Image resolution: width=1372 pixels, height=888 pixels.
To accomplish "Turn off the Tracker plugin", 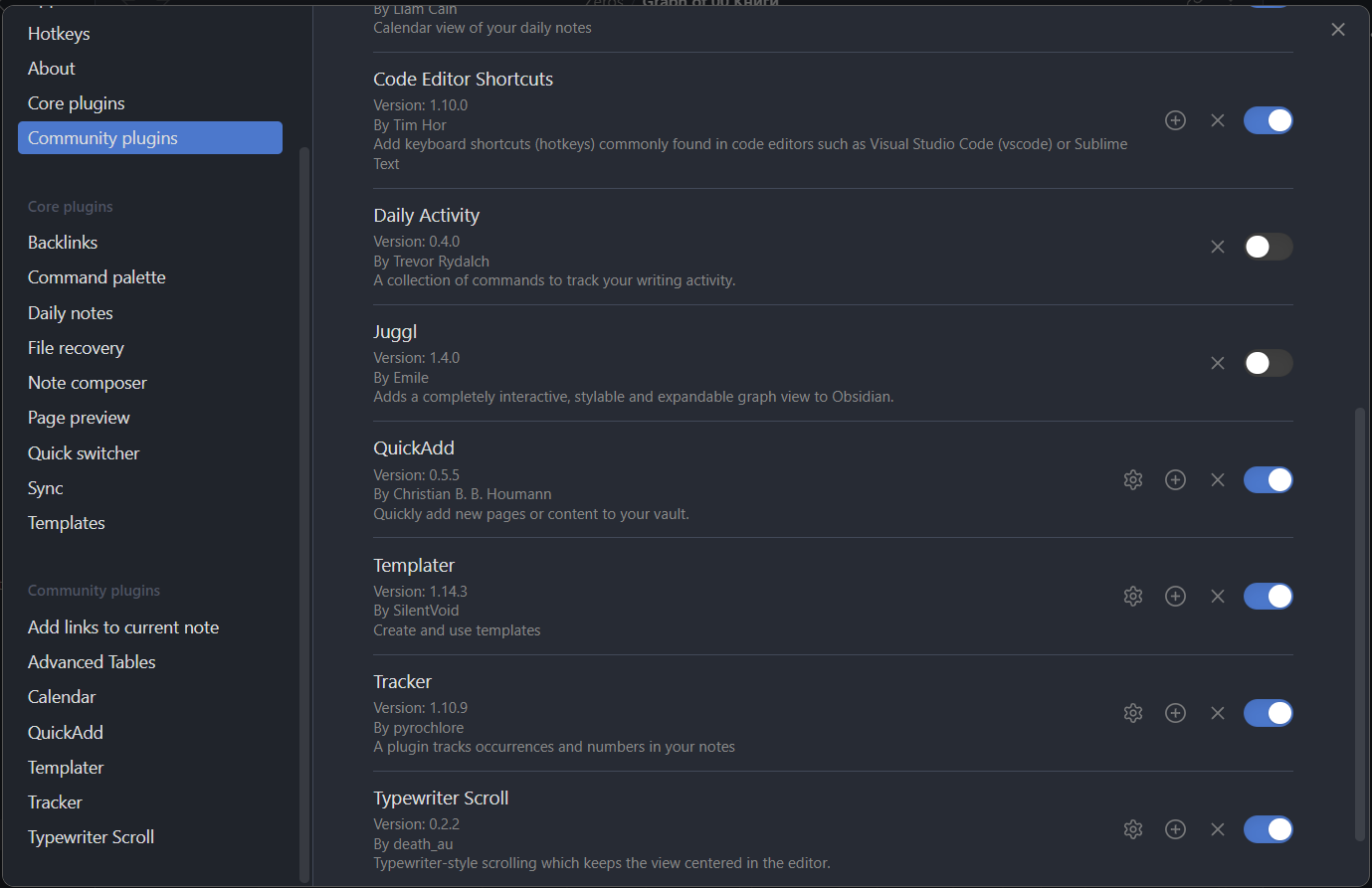I will click(x=1269, y=713).
